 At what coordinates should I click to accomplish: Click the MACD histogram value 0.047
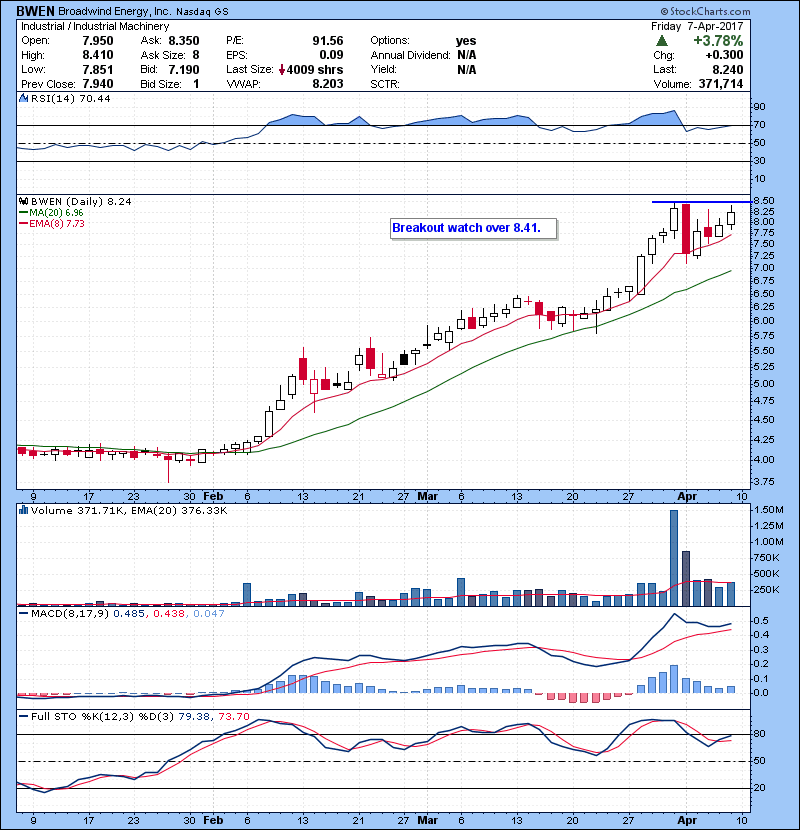coord(209,614)
